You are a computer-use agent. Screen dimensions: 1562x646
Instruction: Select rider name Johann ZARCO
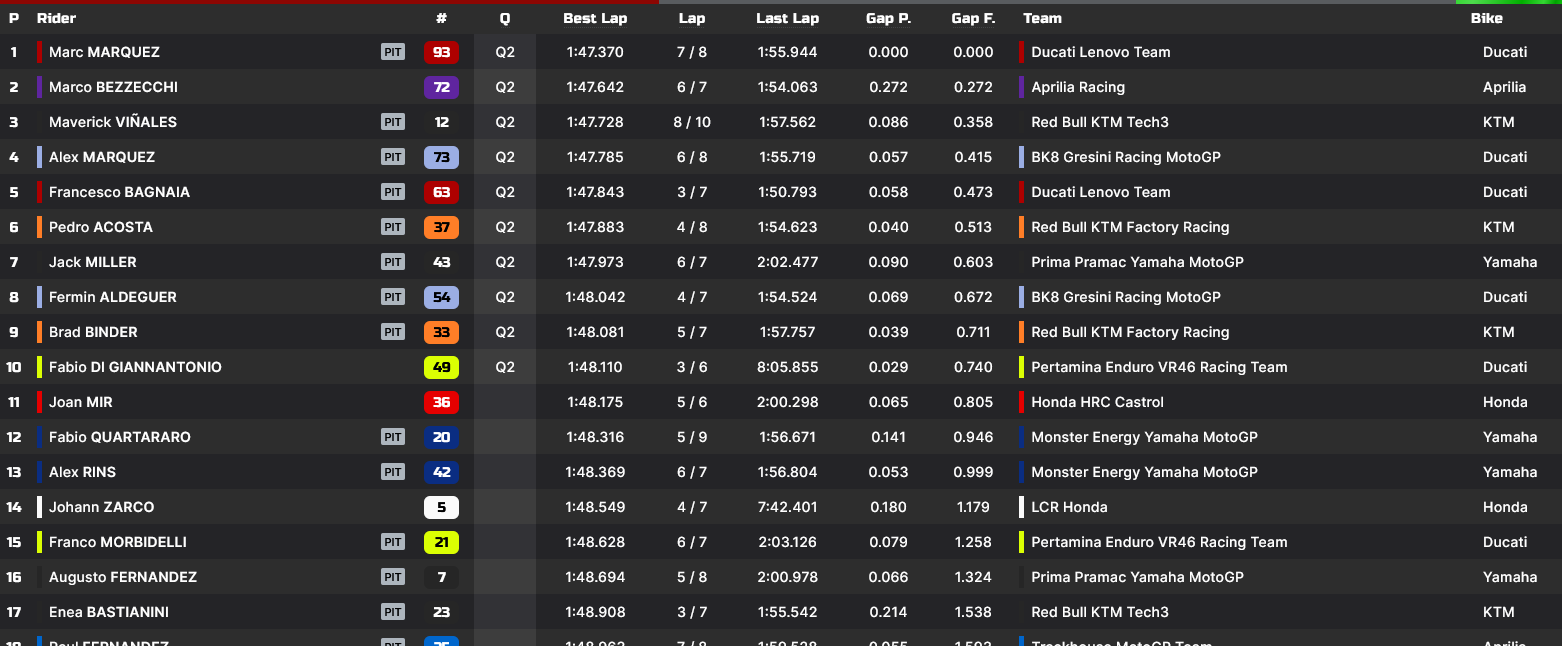pos(102,507)
